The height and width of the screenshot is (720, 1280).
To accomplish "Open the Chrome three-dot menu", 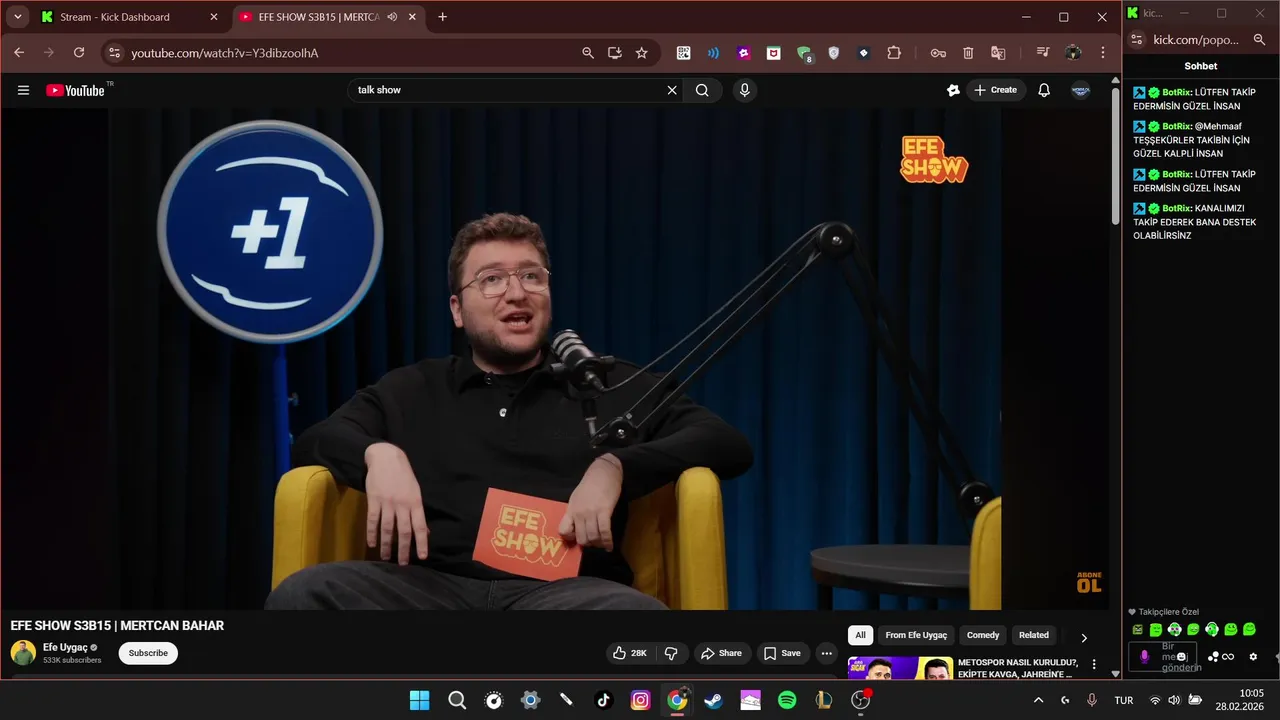I will [1103, 53].
